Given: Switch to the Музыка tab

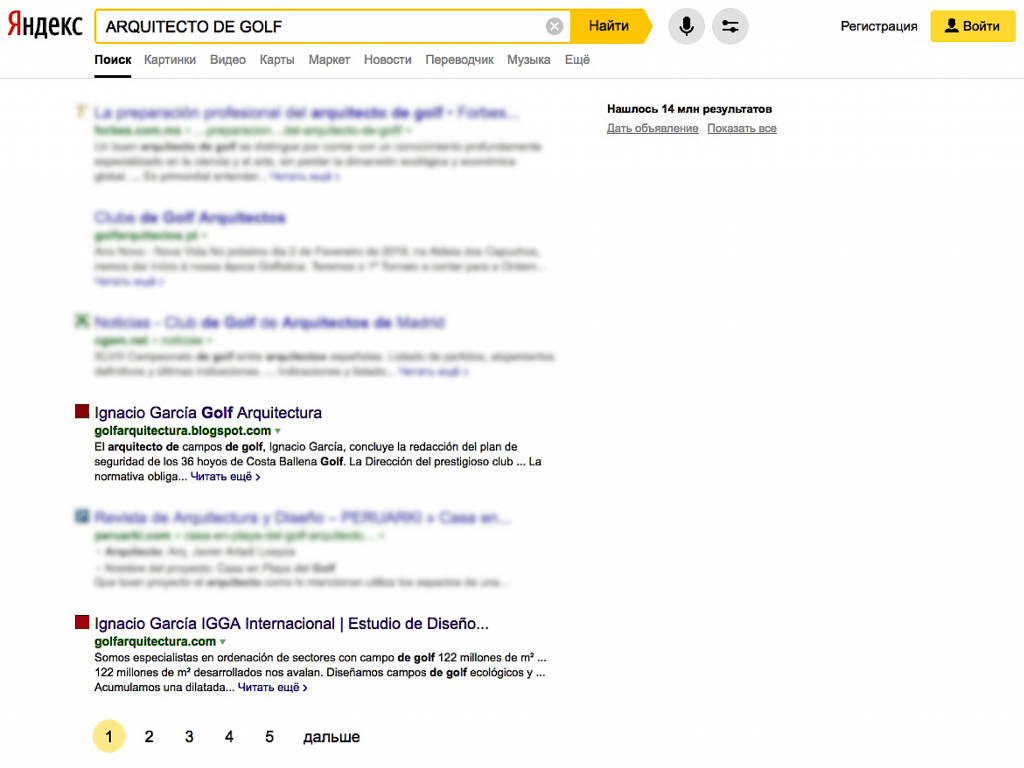Looking at the screenshot, I should [529, 60].
